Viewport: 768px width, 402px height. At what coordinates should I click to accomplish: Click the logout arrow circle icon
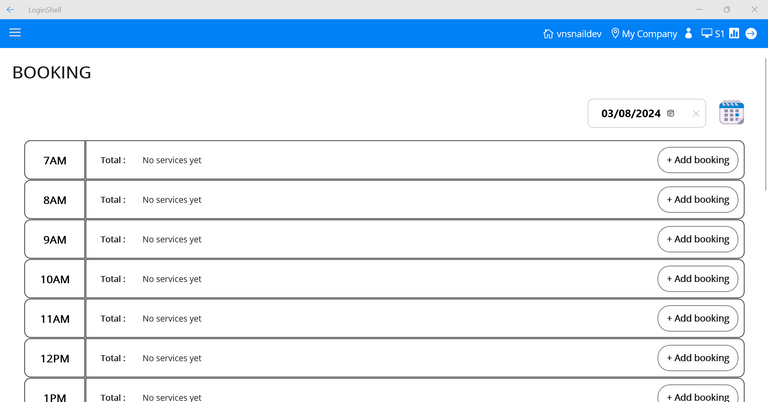[x=751, y=34]
